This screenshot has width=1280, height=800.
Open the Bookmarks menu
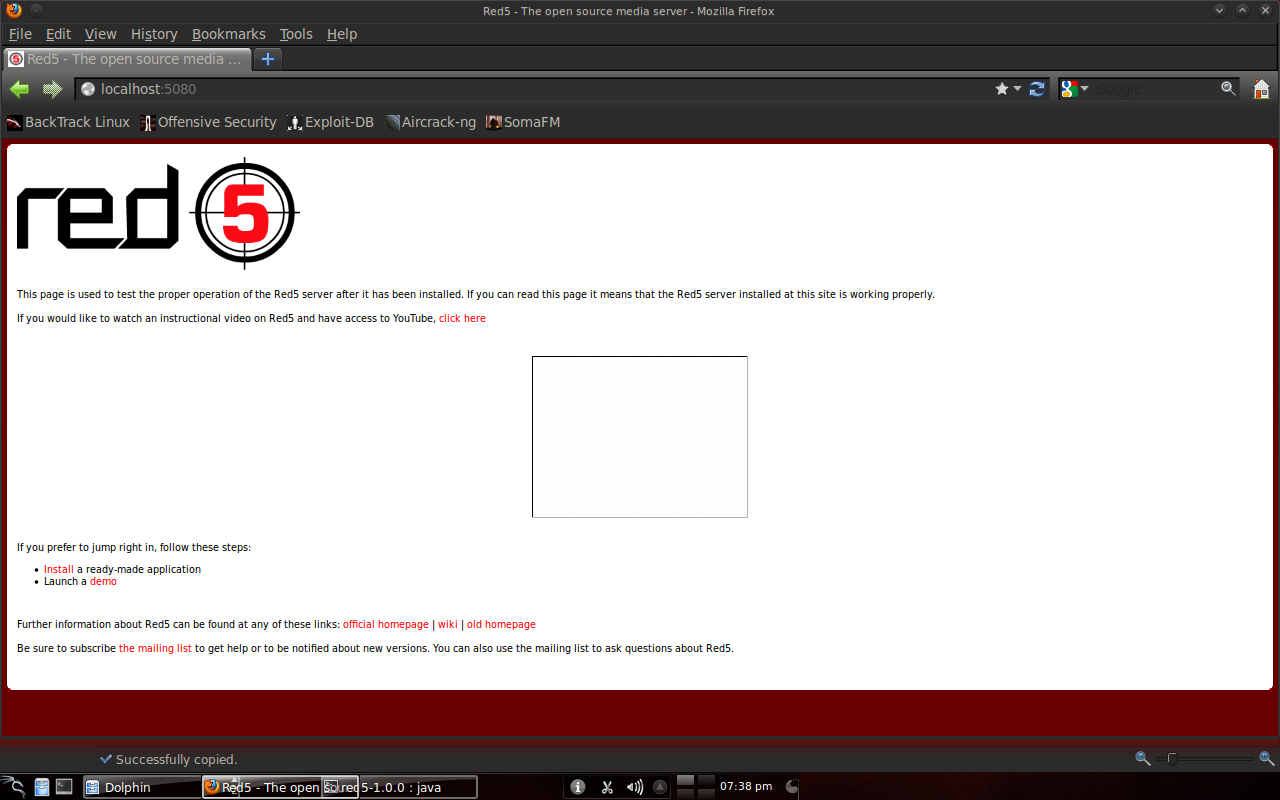pos(228,33)
